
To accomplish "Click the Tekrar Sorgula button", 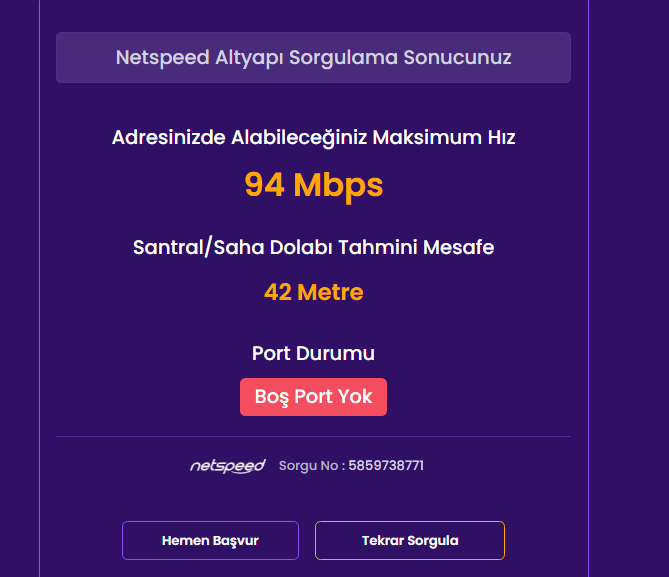I will pyautogui.click(x=409, y=541).
